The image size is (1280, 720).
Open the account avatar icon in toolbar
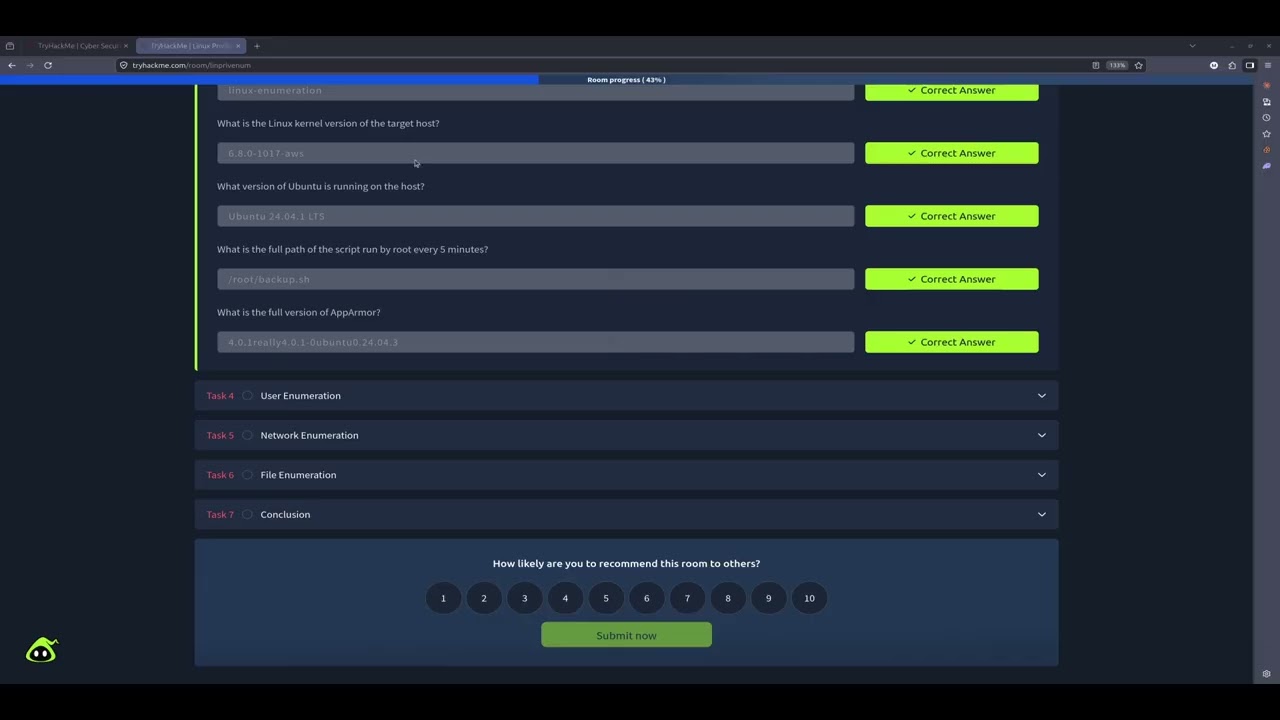click(1214, 65)
